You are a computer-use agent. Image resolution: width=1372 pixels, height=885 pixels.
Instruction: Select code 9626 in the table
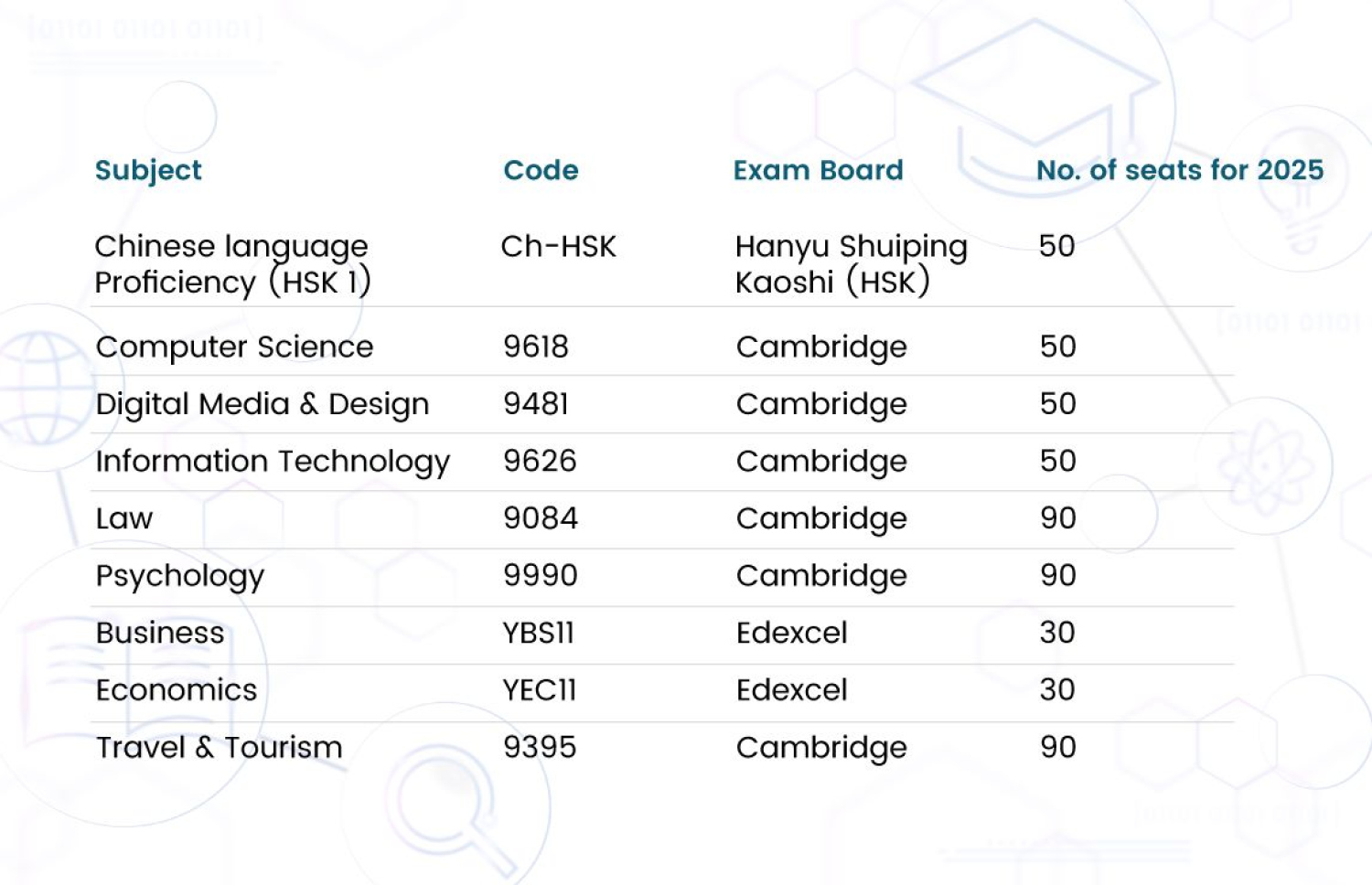click(x=540, y=461)
